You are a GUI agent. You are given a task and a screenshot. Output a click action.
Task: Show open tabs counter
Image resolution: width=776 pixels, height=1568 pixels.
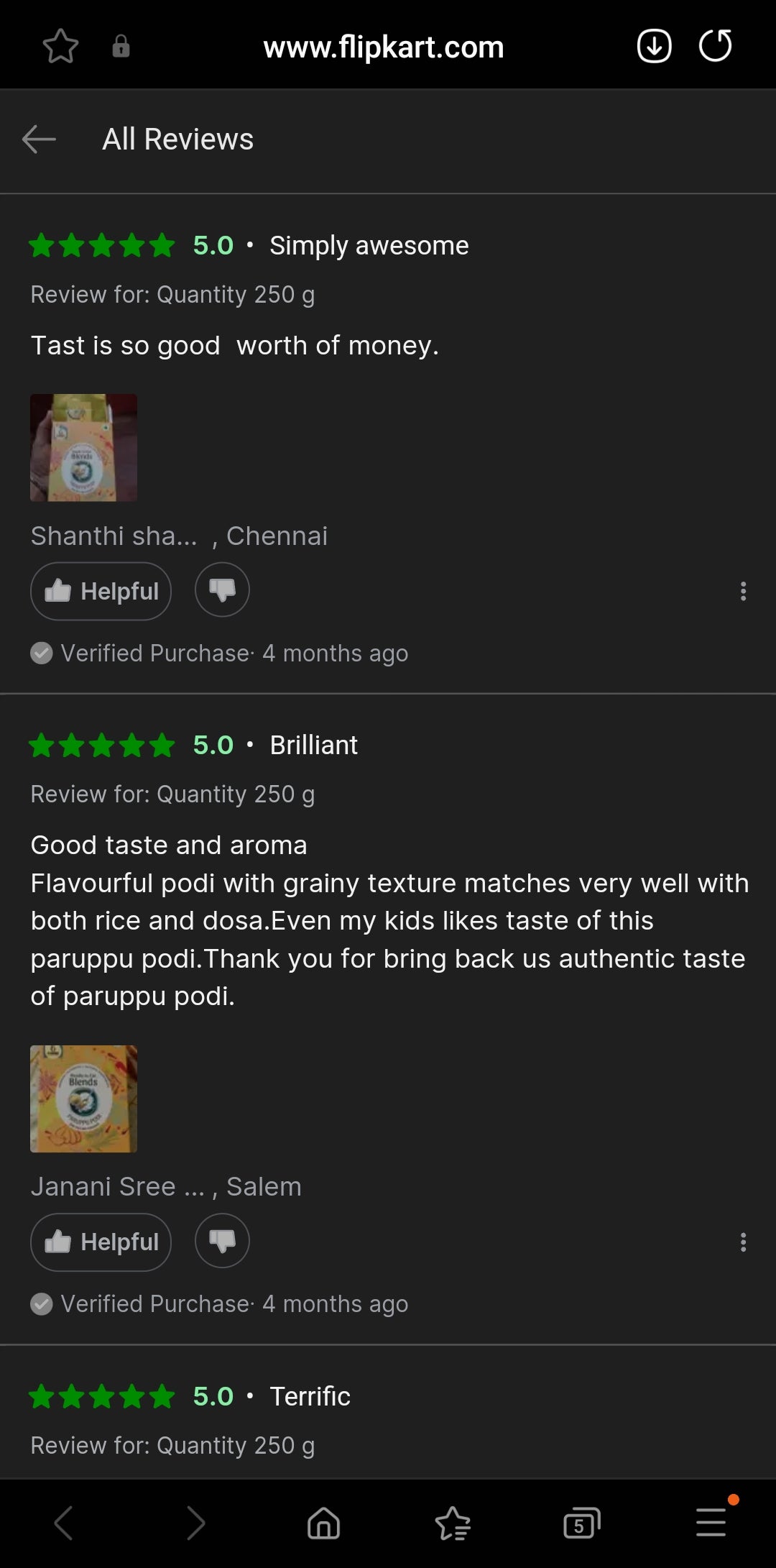pyautogui.click(x=581, y=1523)
